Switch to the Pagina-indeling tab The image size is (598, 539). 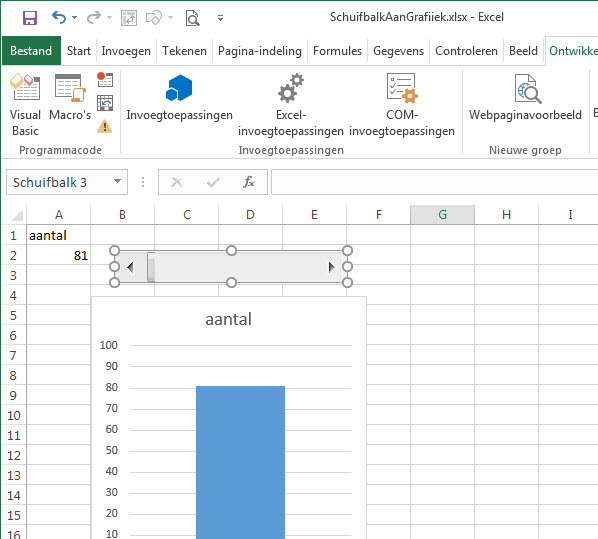tap(260, 51)
